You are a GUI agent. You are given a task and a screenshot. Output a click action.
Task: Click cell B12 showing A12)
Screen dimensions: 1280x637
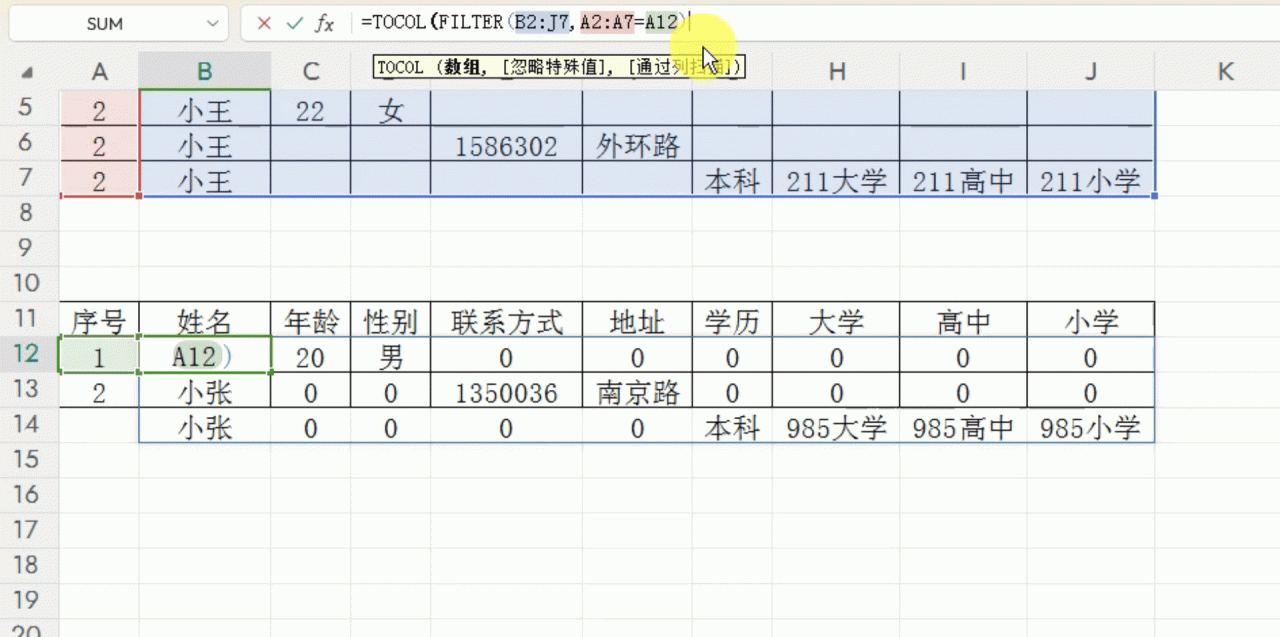pos(204,356)
